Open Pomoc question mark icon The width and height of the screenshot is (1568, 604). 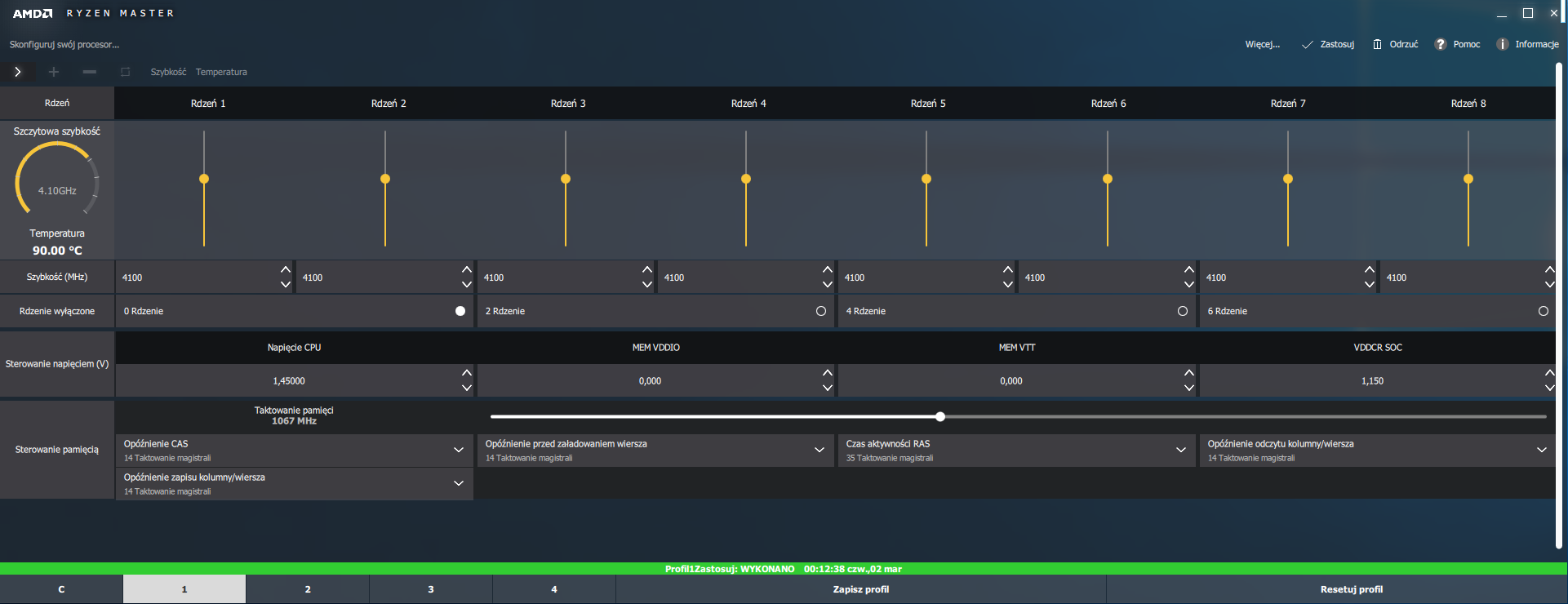(1441, 44)
